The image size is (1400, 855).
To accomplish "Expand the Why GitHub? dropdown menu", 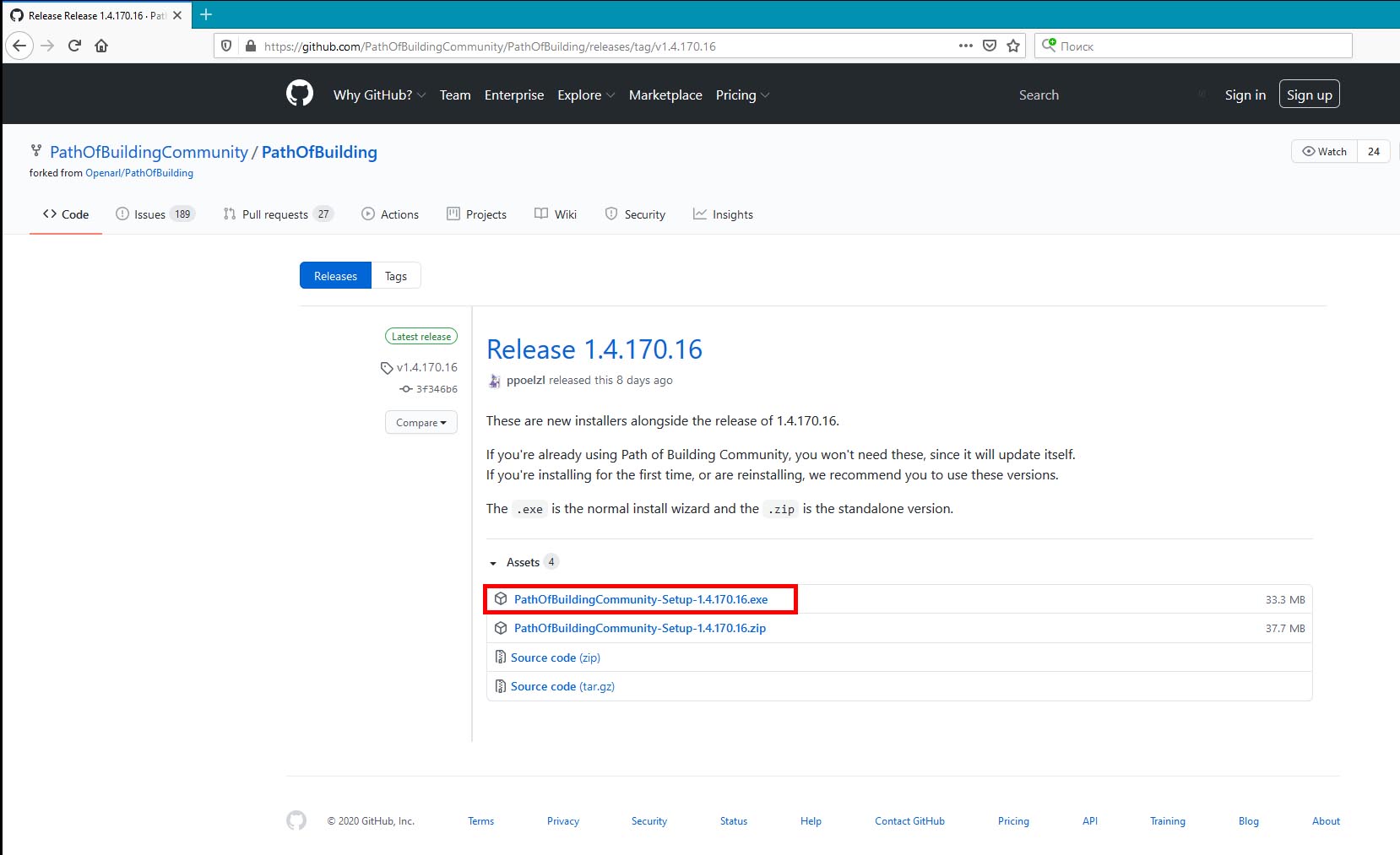I will click(379, 95).
